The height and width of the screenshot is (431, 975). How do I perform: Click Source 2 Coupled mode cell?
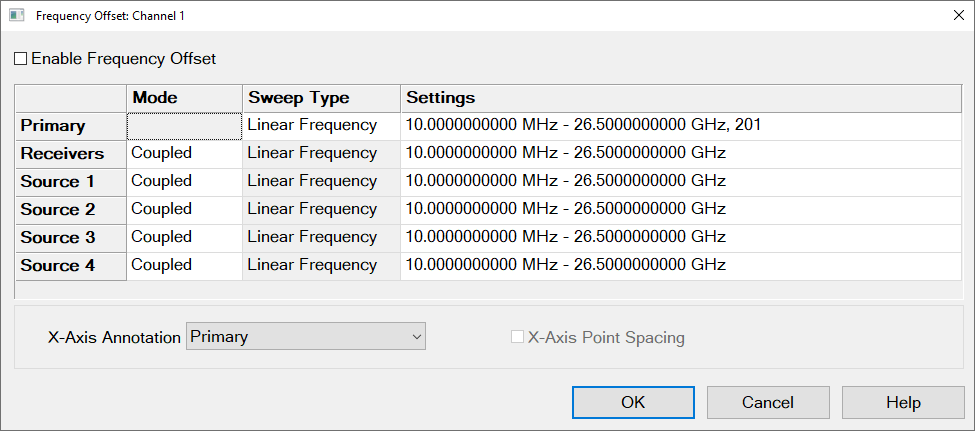click(x=184, y=210)
